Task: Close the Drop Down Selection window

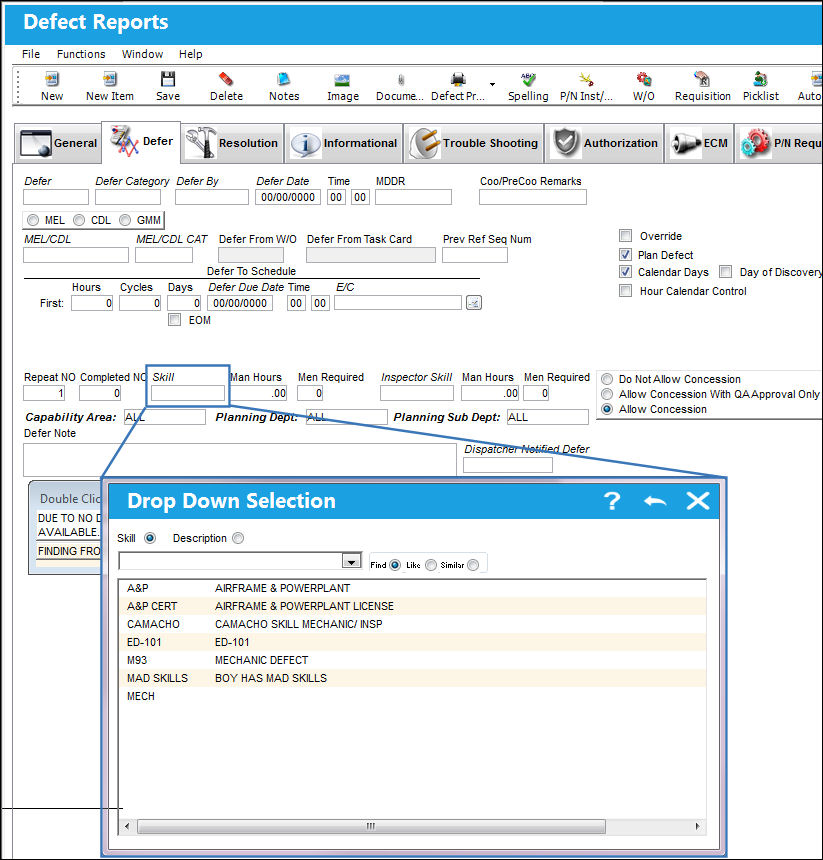Action: click(x=697, y=501)
